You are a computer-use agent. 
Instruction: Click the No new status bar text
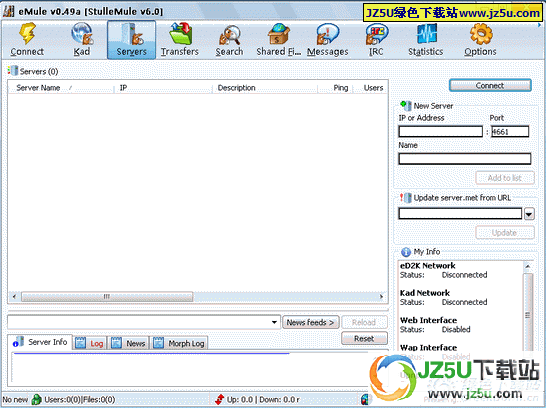pos(15,400)
